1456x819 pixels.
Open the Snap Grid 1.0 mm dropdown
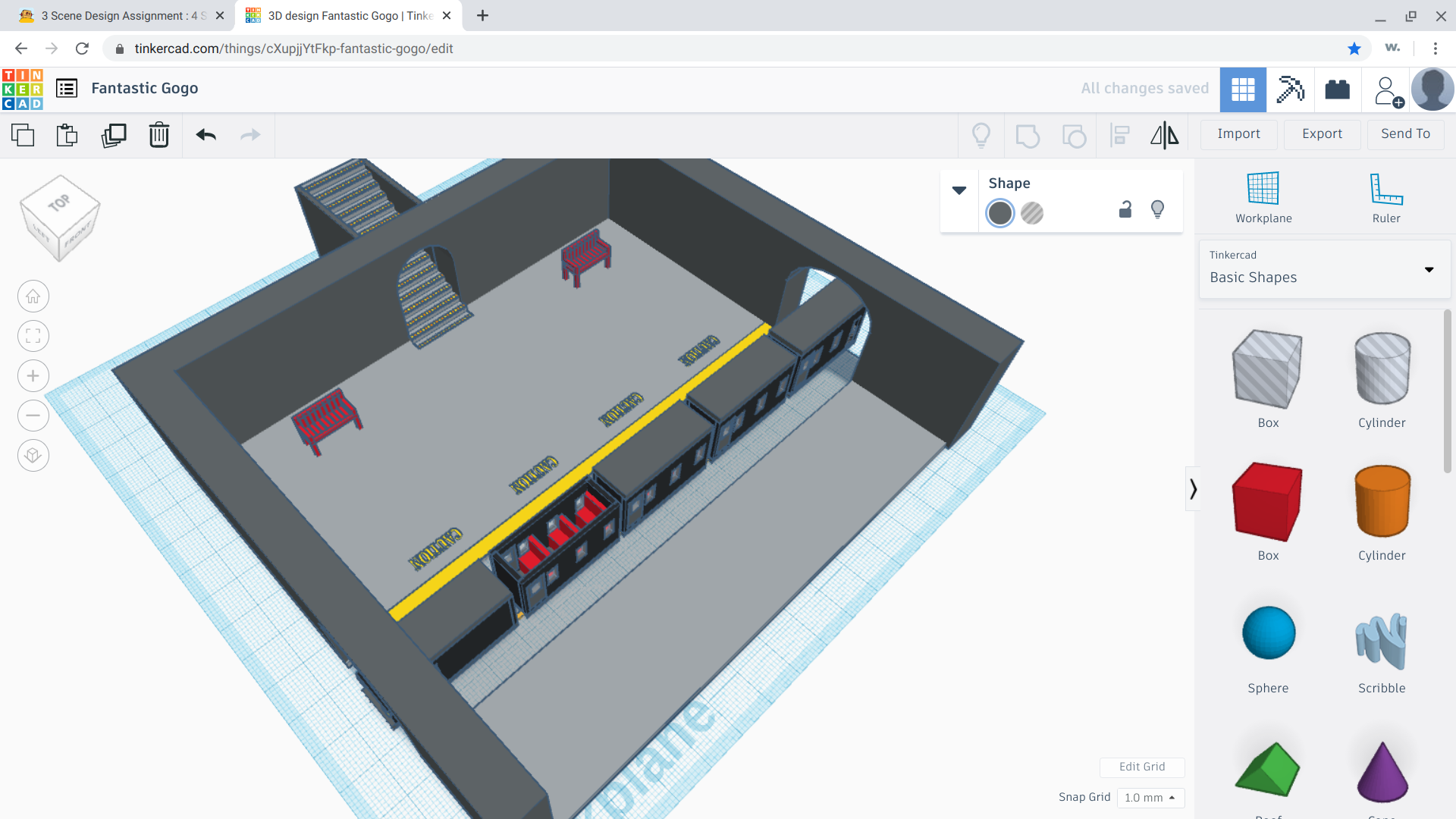(x=1150, y=798)
